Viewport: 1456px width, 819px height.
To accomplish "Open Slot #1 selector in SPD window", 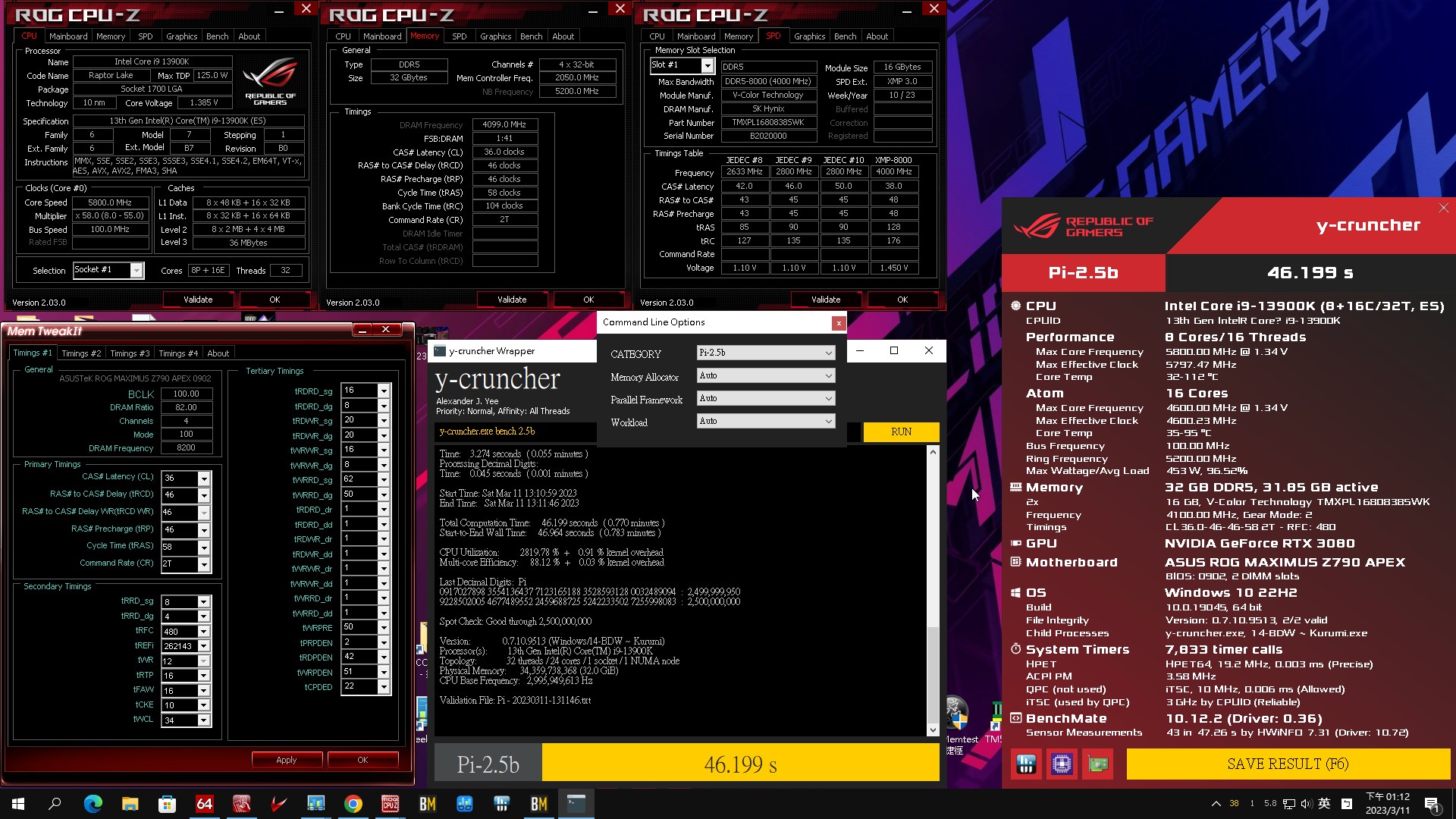I will tap(682, 65).
